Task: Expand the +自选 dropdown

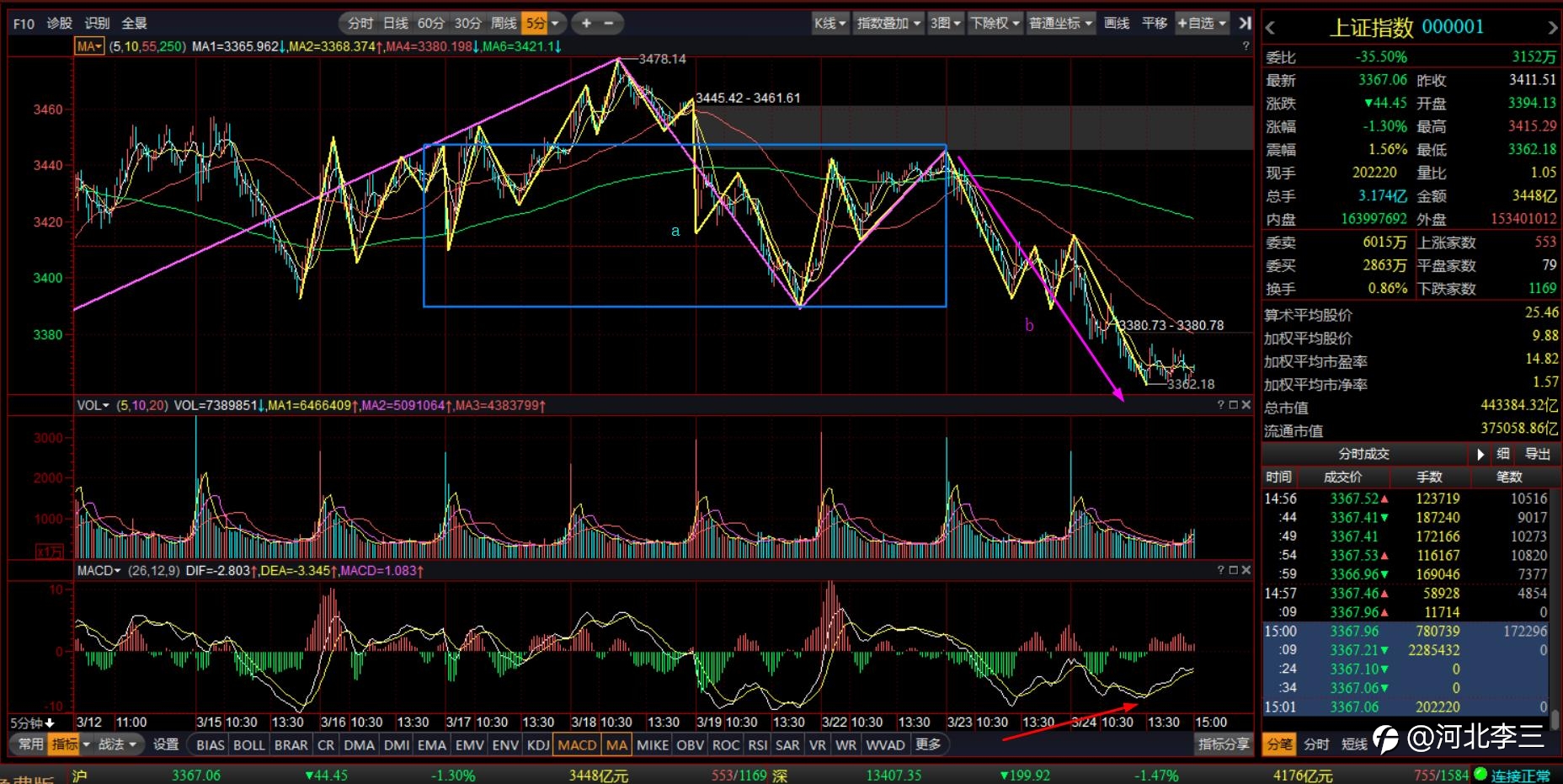Action: (x=1202, y=24)
